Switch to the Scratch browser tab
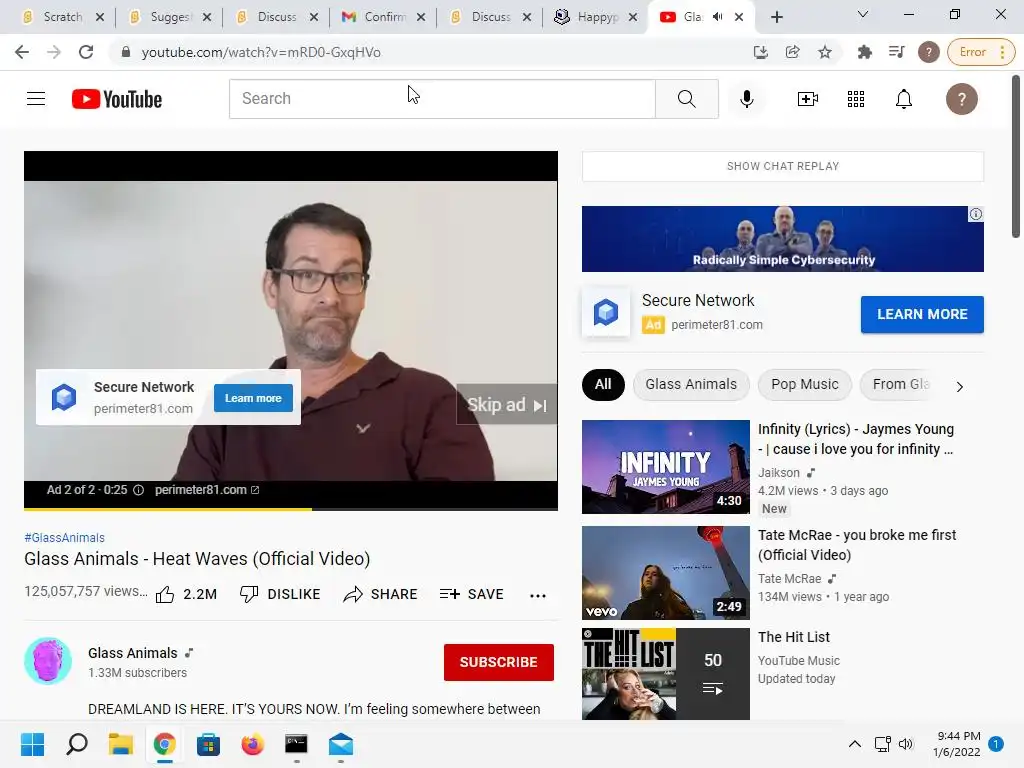 (63, 17)
